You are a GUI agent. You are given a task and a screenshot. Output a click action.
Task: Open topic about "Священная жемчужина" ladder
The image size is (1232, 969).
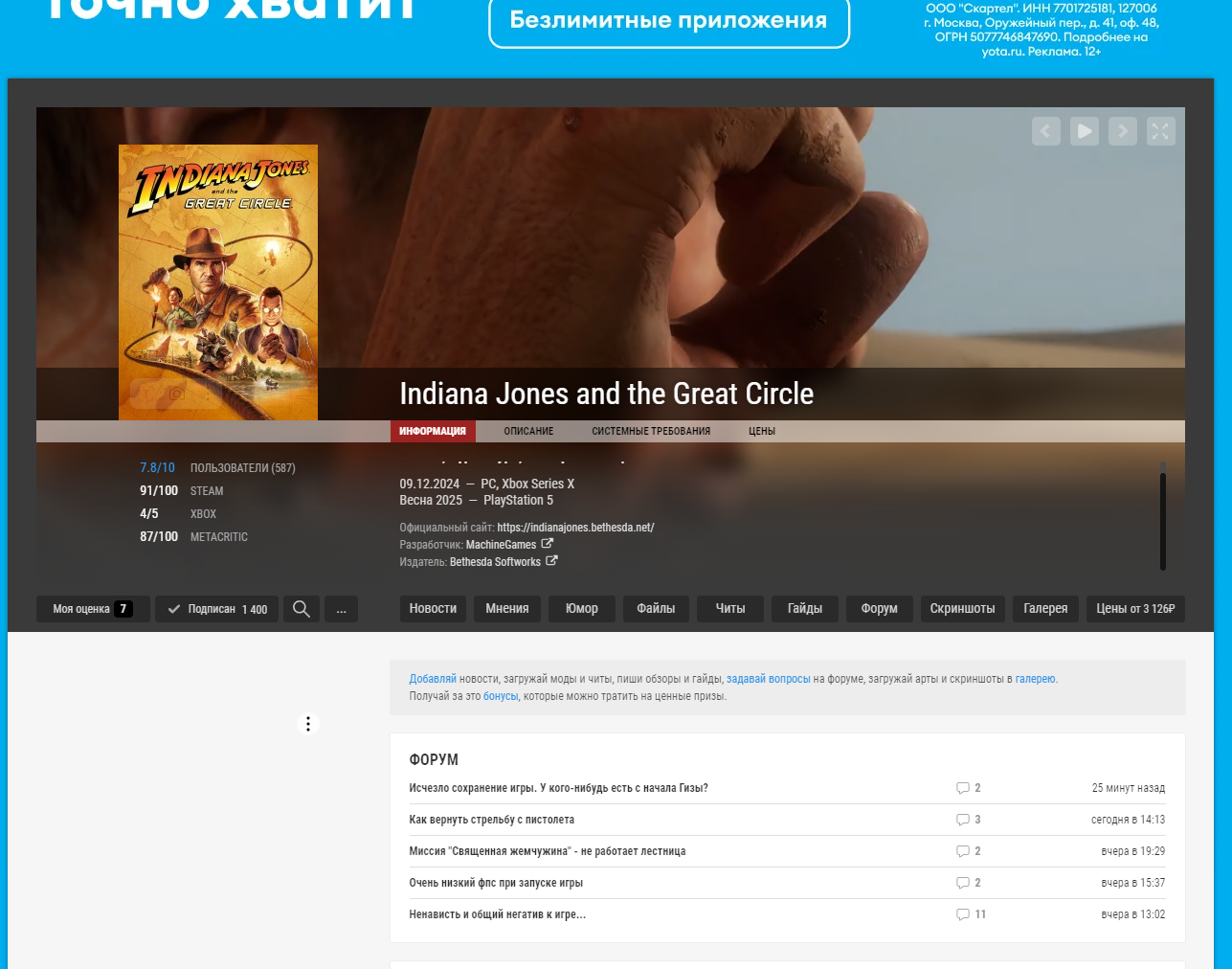point(548,851)
